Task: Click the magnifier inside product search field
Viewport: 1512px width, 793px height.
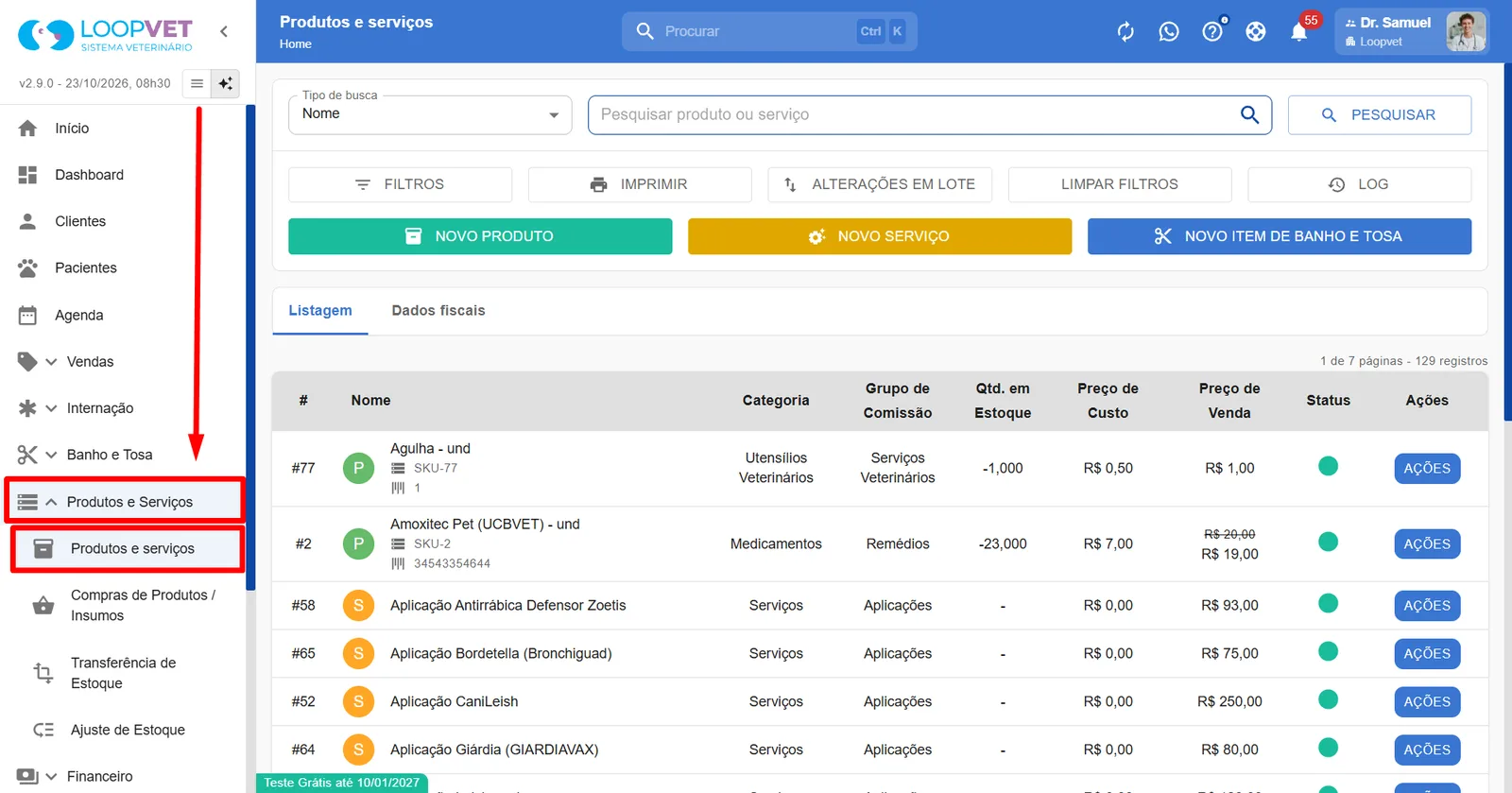Action: [1249, 114]
